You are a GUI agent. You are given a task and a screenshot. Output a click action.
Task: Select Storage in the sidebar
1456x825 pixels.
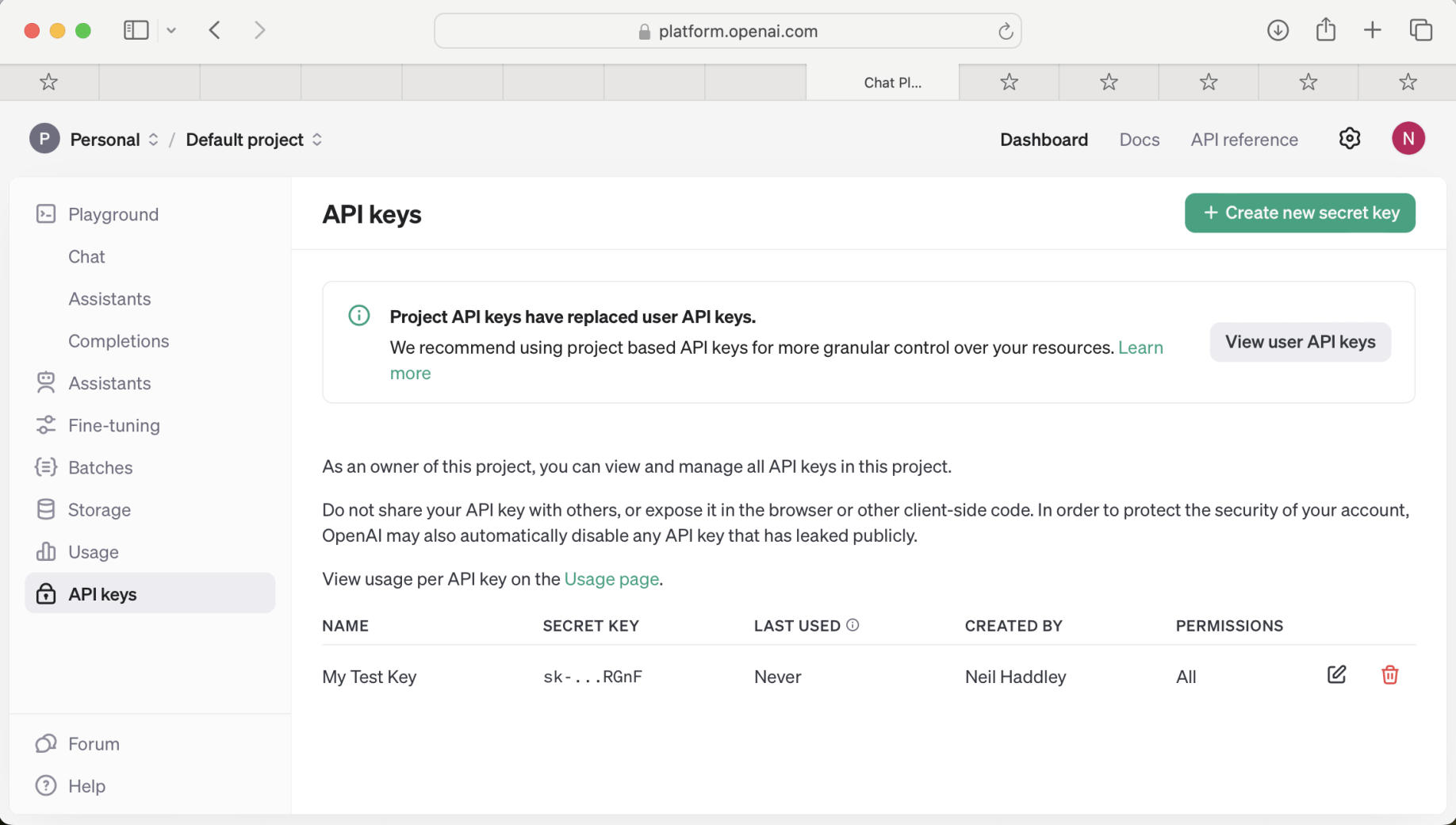pyautogui.click(x=99, y=509)
